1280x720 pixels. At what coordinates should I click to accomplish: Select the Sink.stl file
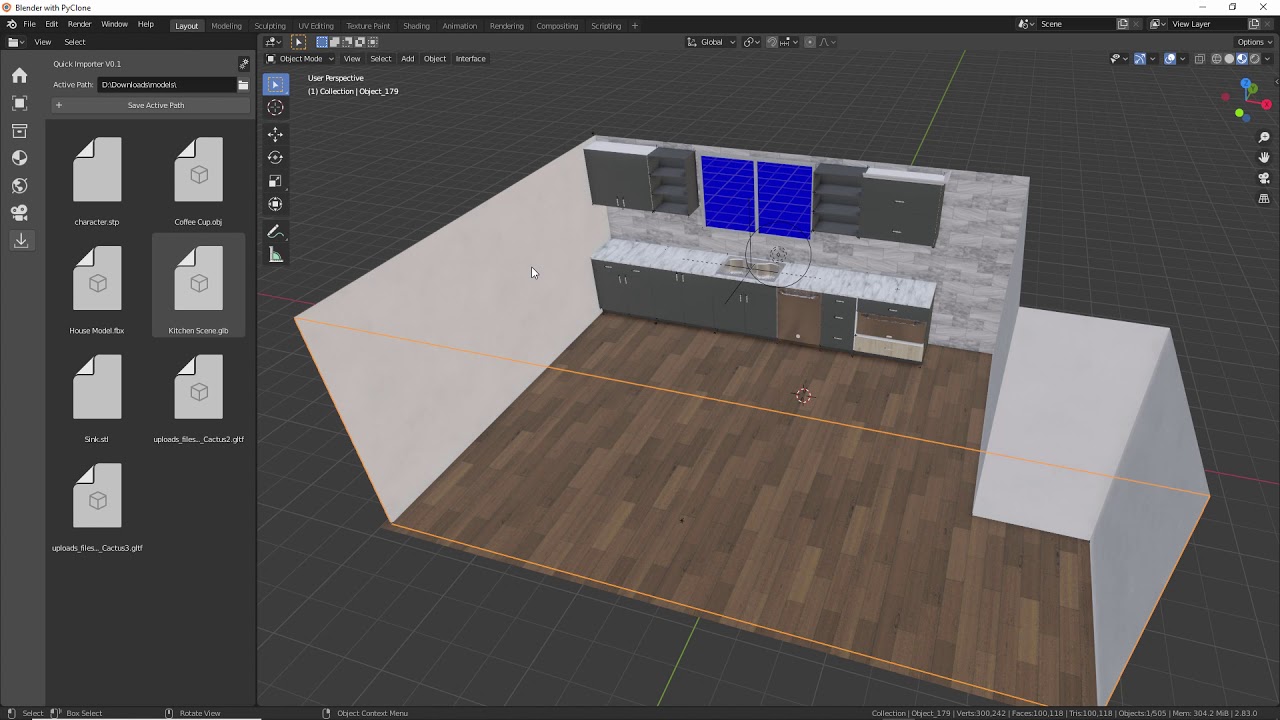pos(97,397)
